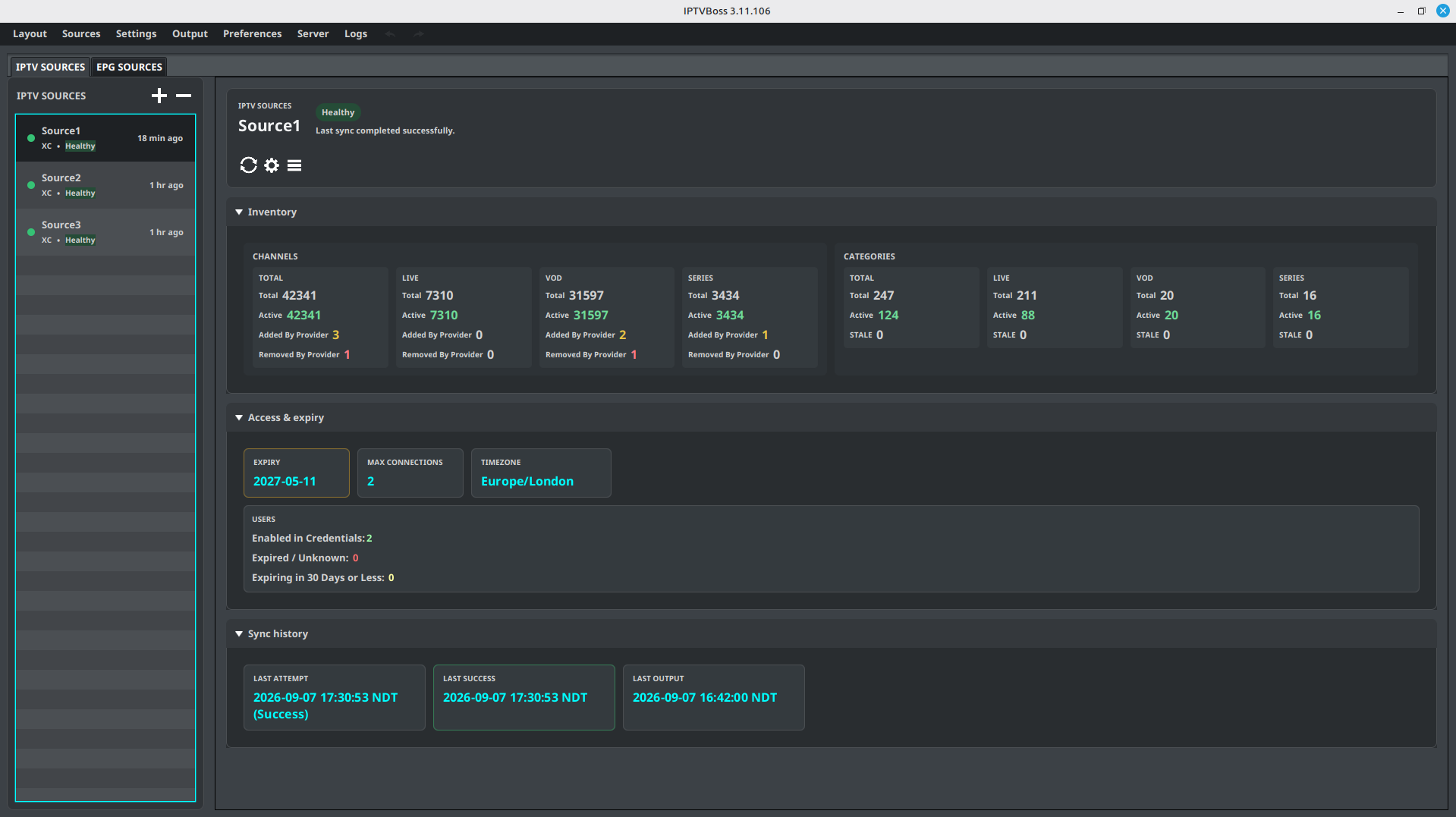This screenshot has width=1456, height=817.
Task: Click the TIMEZONE Europe/London card
Action: pos(541,473)
